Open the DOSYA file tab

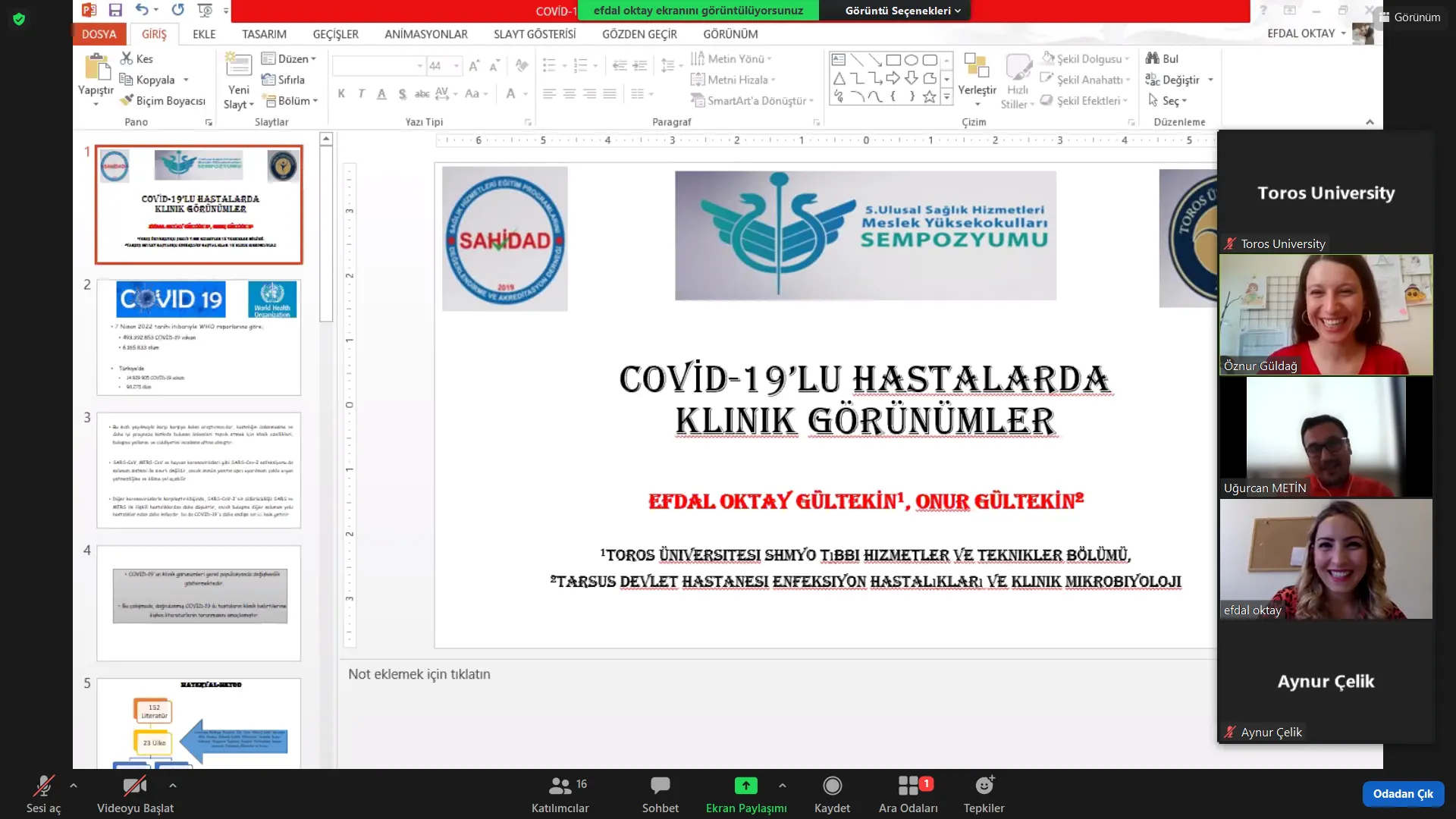point(99,34)
